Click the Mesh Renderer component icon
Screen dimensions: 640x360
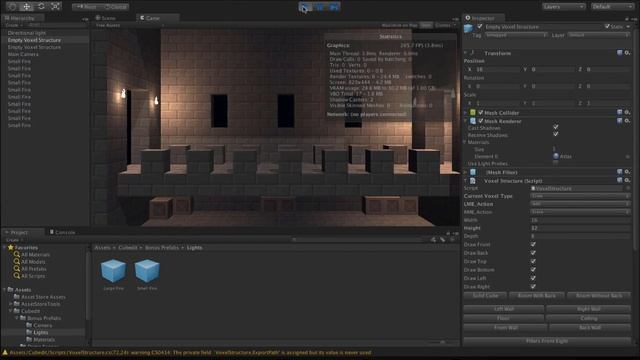point(473,121)
